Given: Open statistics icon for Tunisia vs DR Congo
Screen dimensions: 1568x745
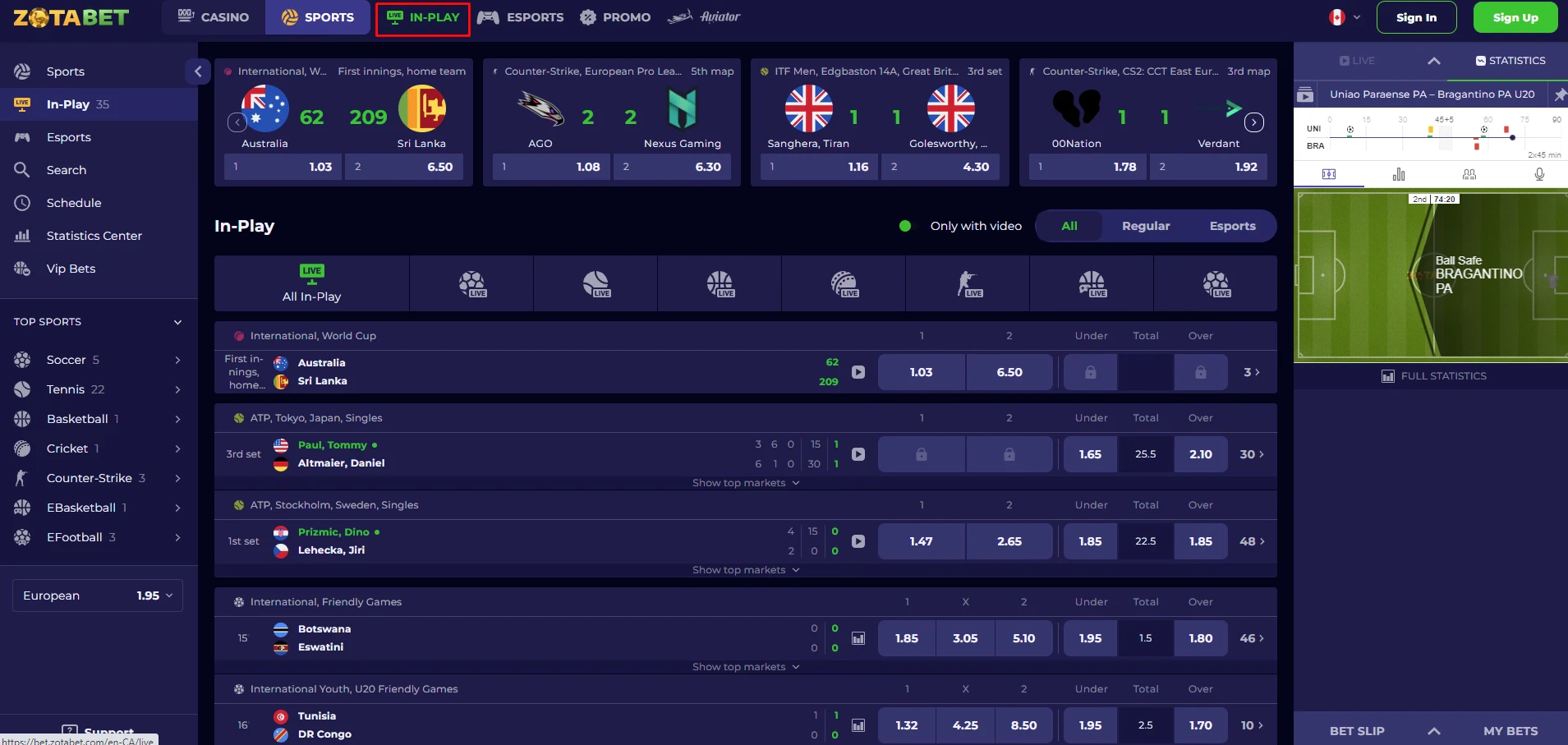Looking at the screenshot, I should point(858,725).
